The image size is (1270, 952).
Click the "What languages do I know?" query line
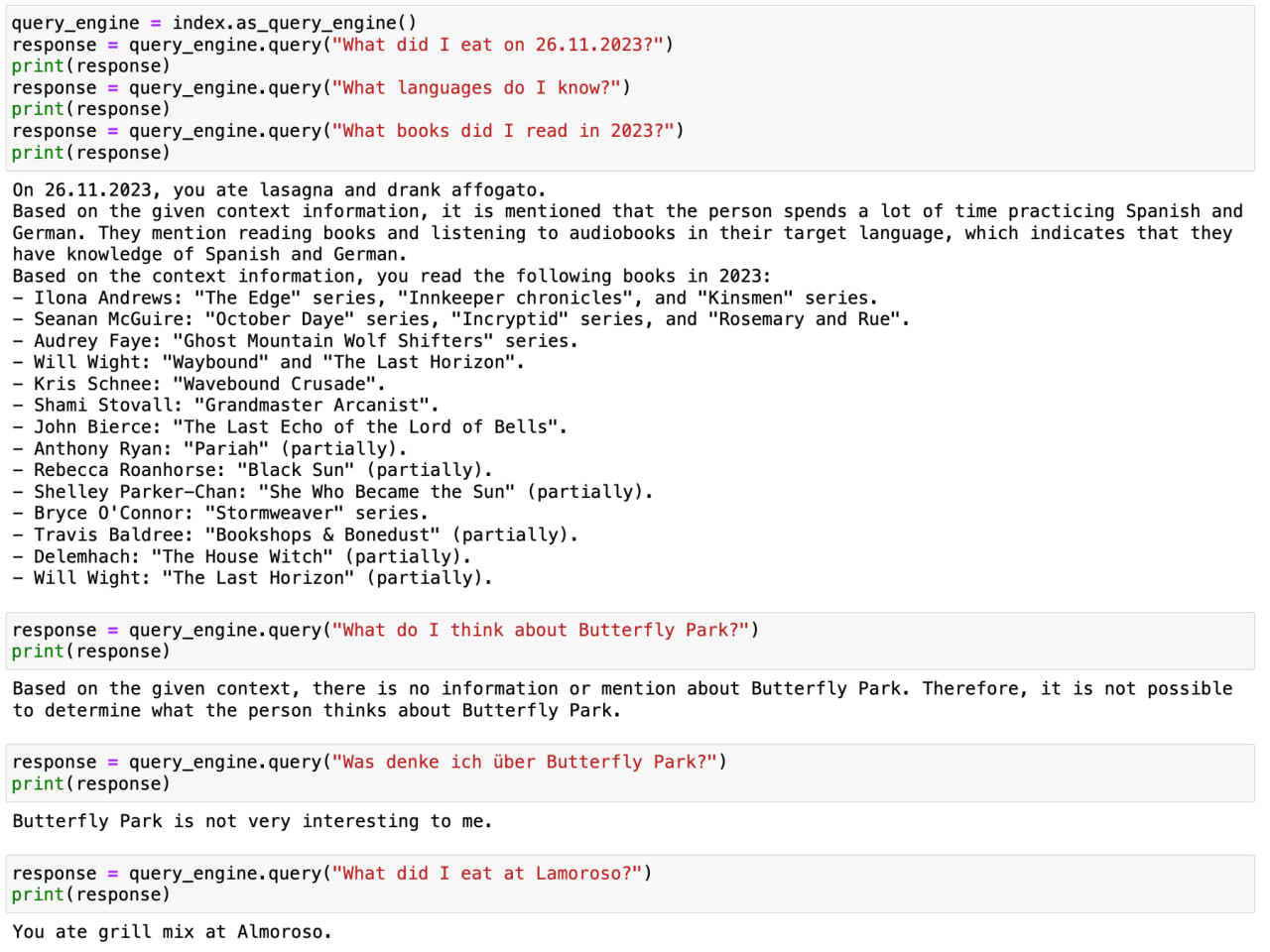(x=320, y=88)
